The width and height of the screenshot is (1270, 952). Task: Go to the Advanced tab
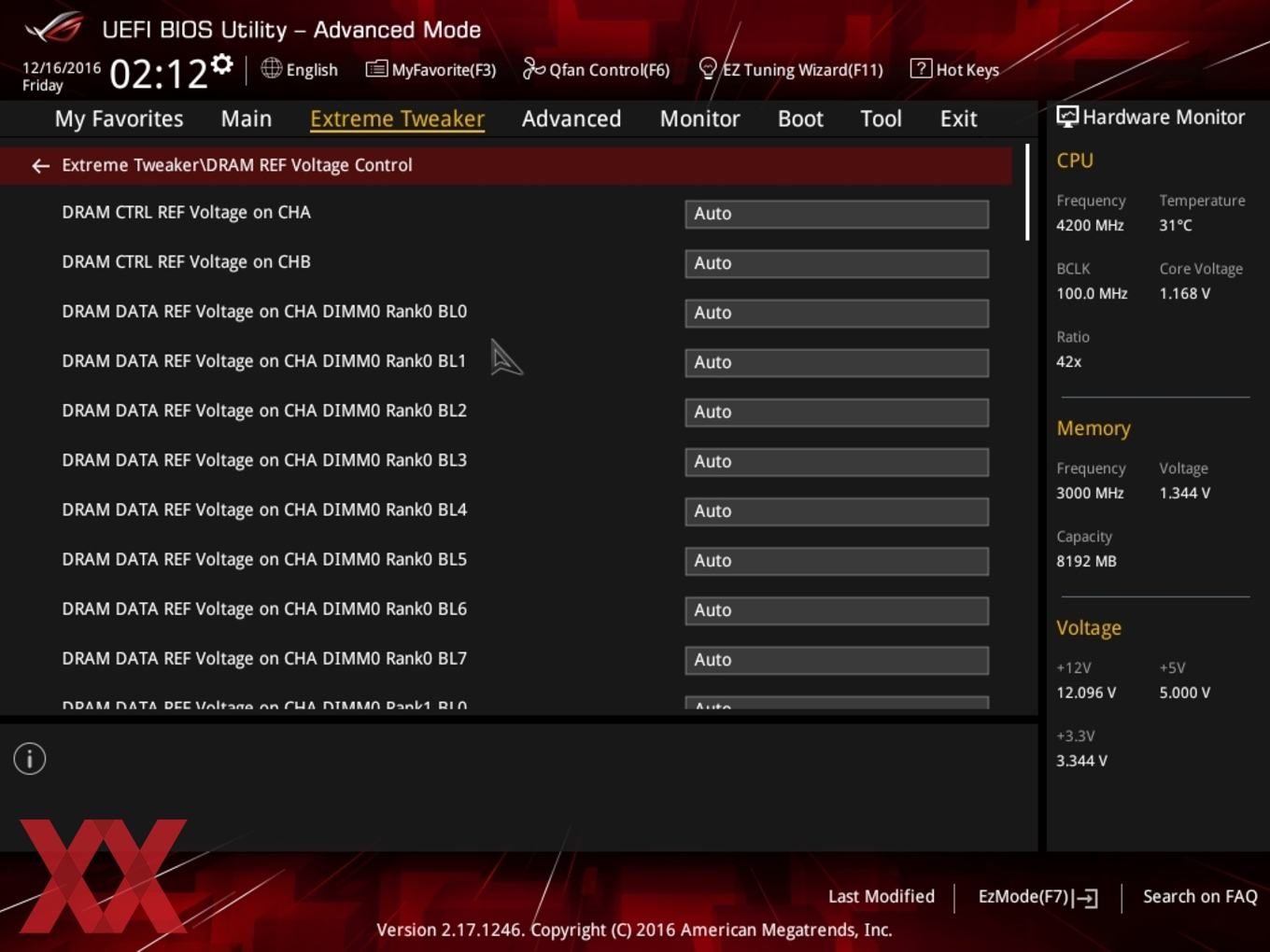click(x=571, y=119)
